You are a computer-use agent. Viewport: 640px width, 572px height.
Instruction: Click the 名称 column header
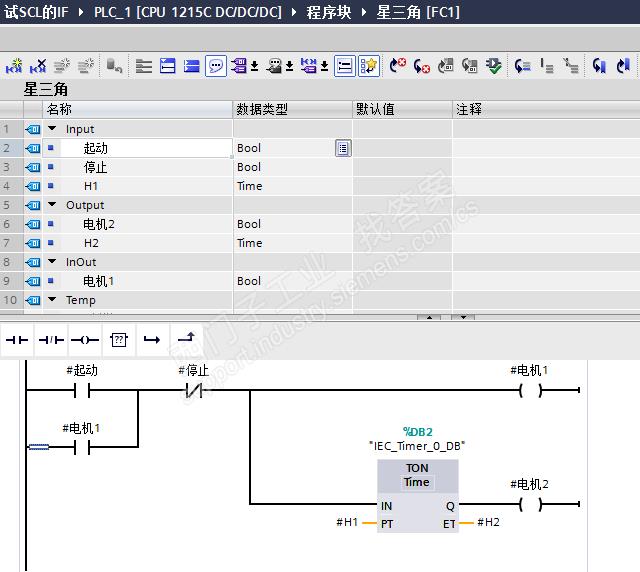tap(138, 109)
